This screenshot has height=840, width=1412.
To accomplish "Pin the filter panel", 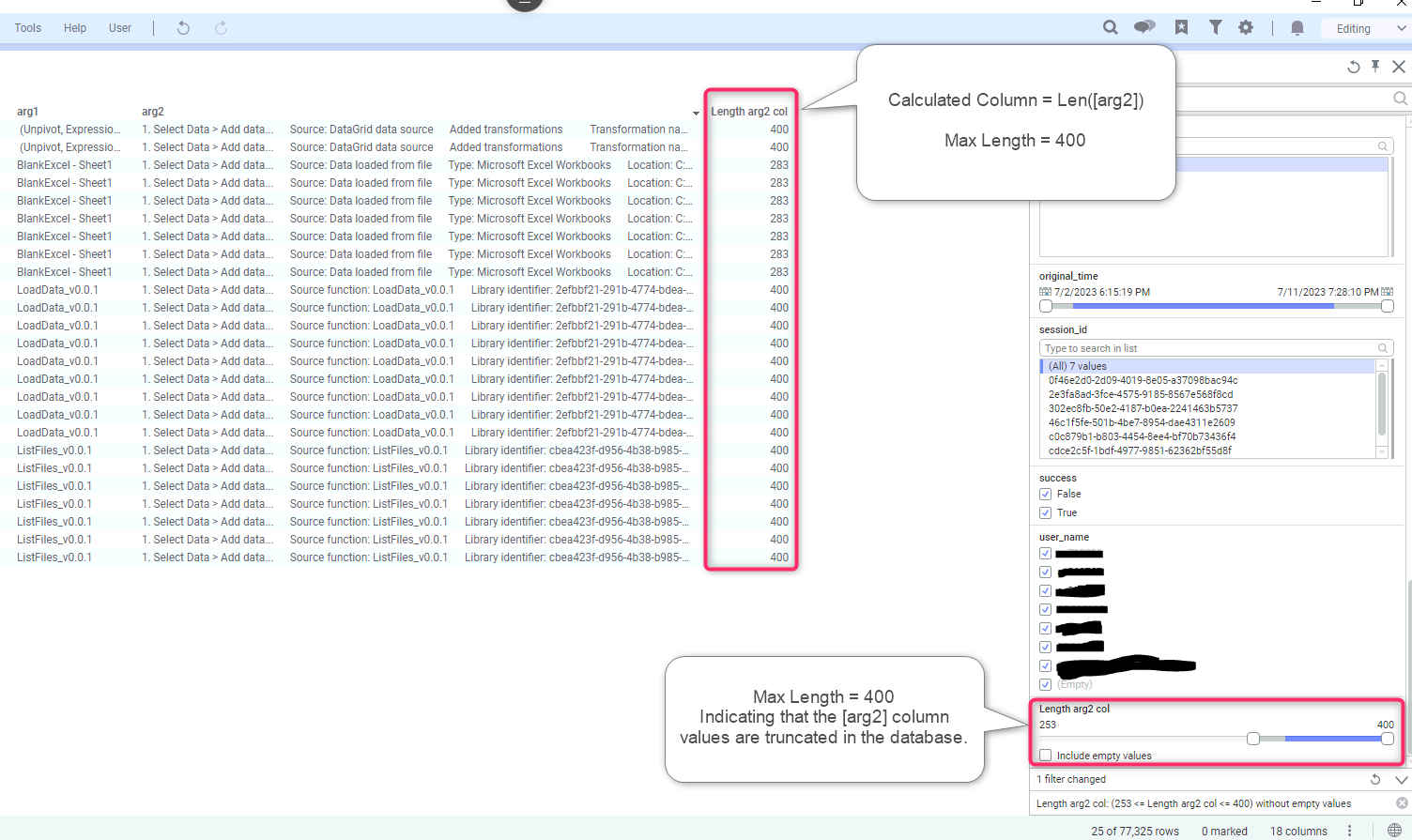I will (x=1375, y=66).
